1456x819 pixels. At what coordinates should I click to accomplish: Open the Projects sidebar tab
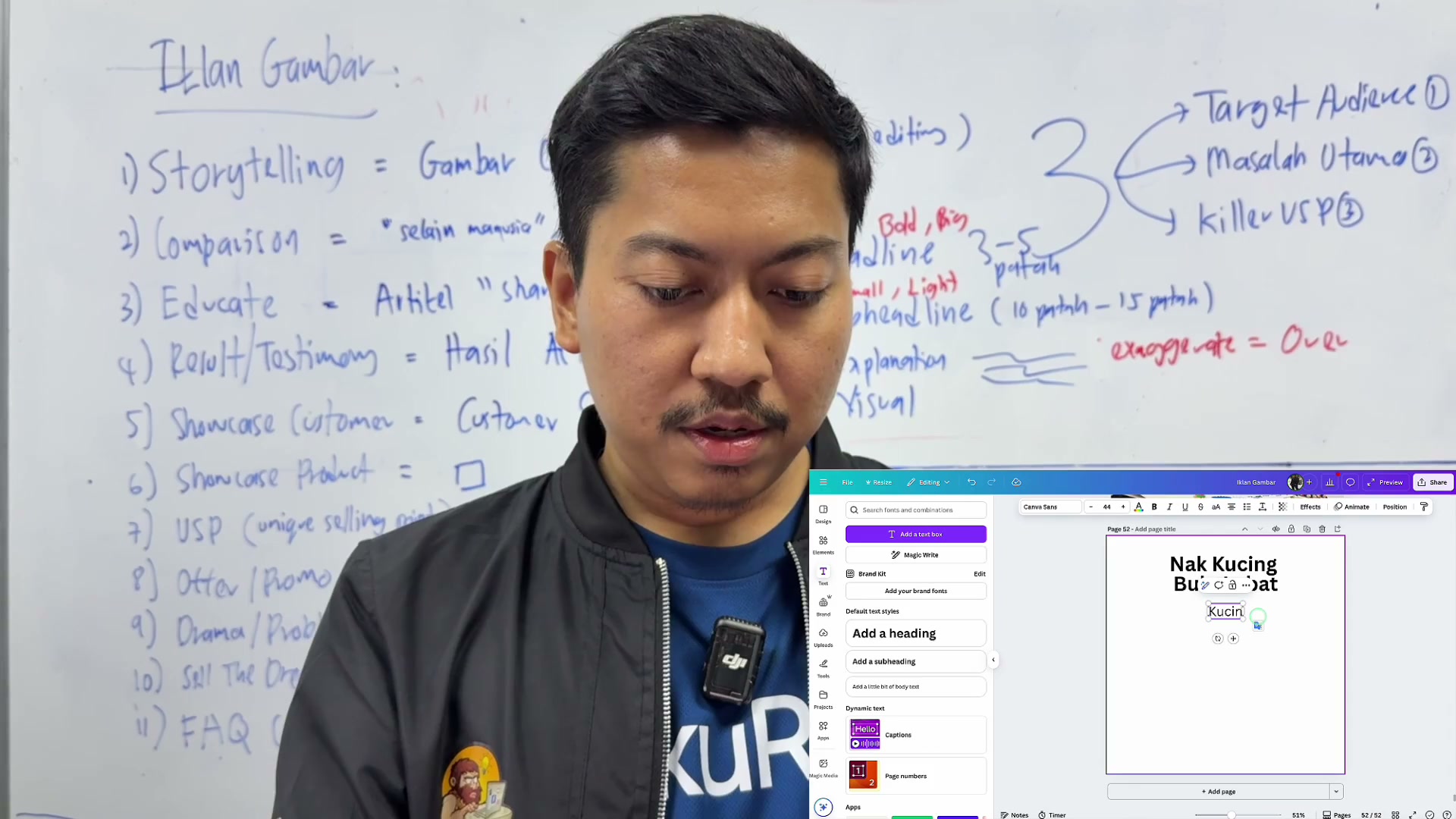[824, 699]
